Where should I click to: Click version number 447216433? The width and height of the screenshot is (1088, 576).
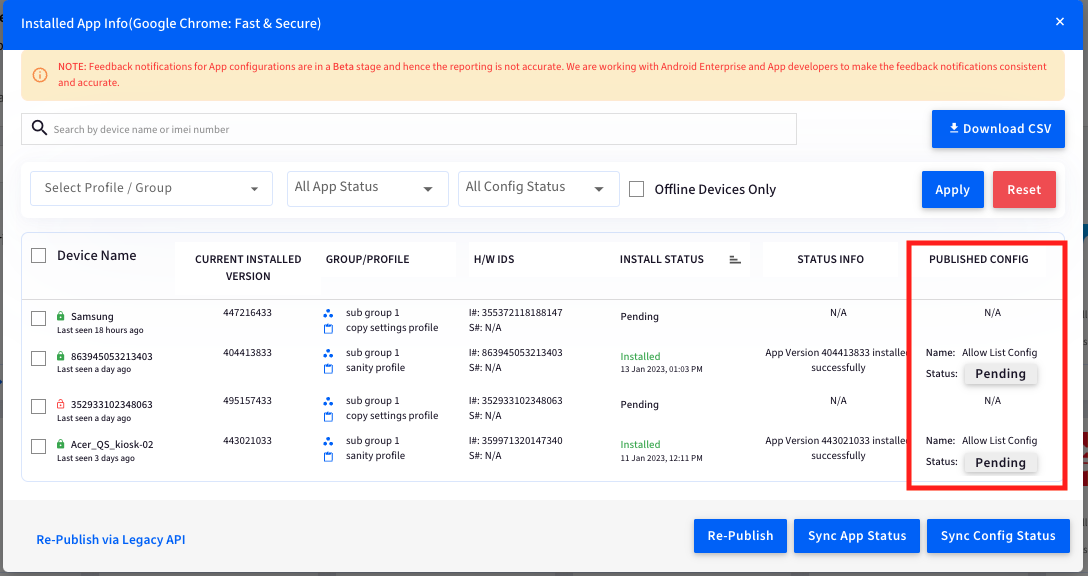pyautogui.click(x=248, y=312)
